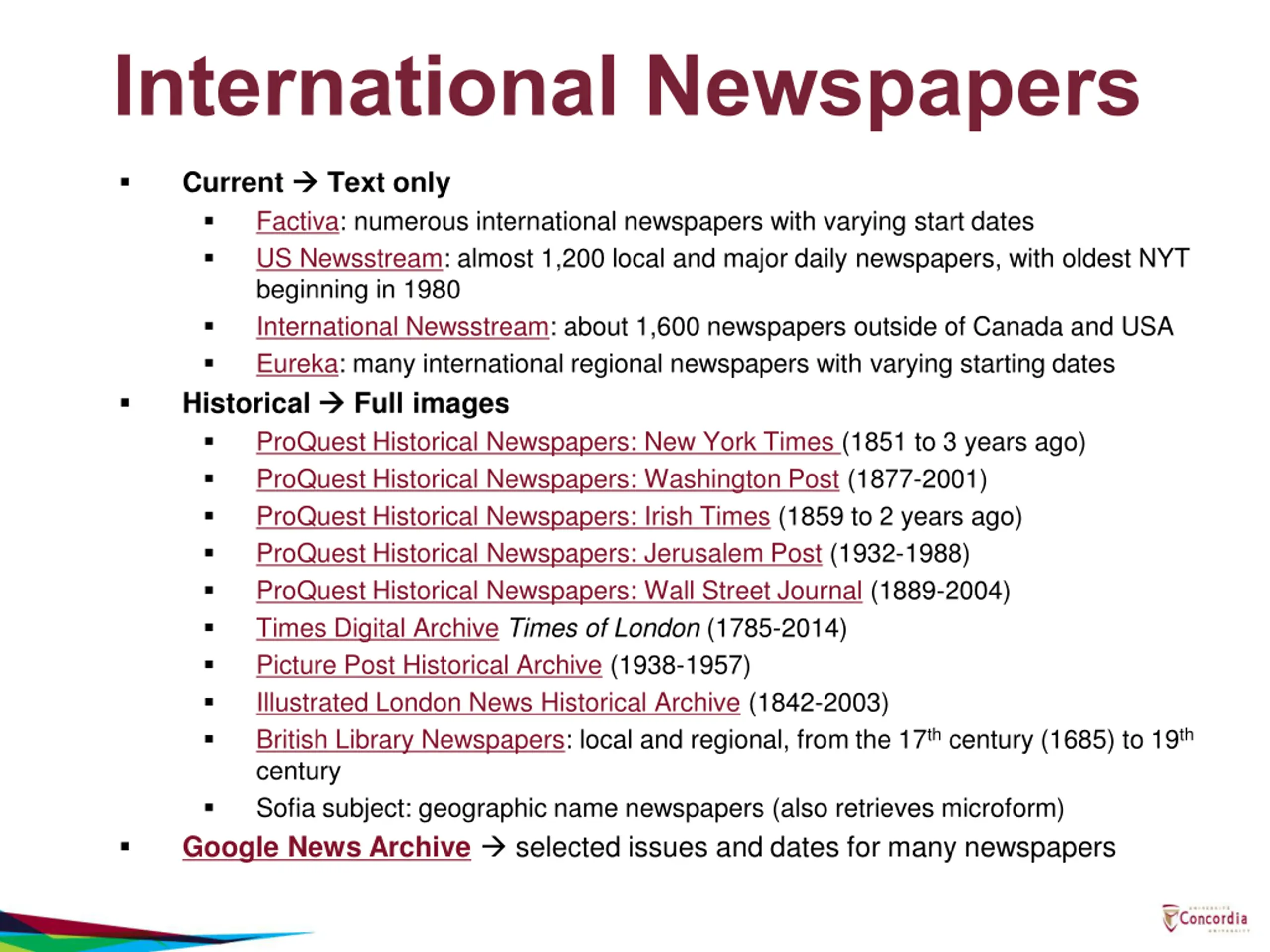The image size is (1270, 952).
Task: Click 'almost 1,200 local and major daily newspapers' text
Action: pyautogui.click(x=726, y=259)
